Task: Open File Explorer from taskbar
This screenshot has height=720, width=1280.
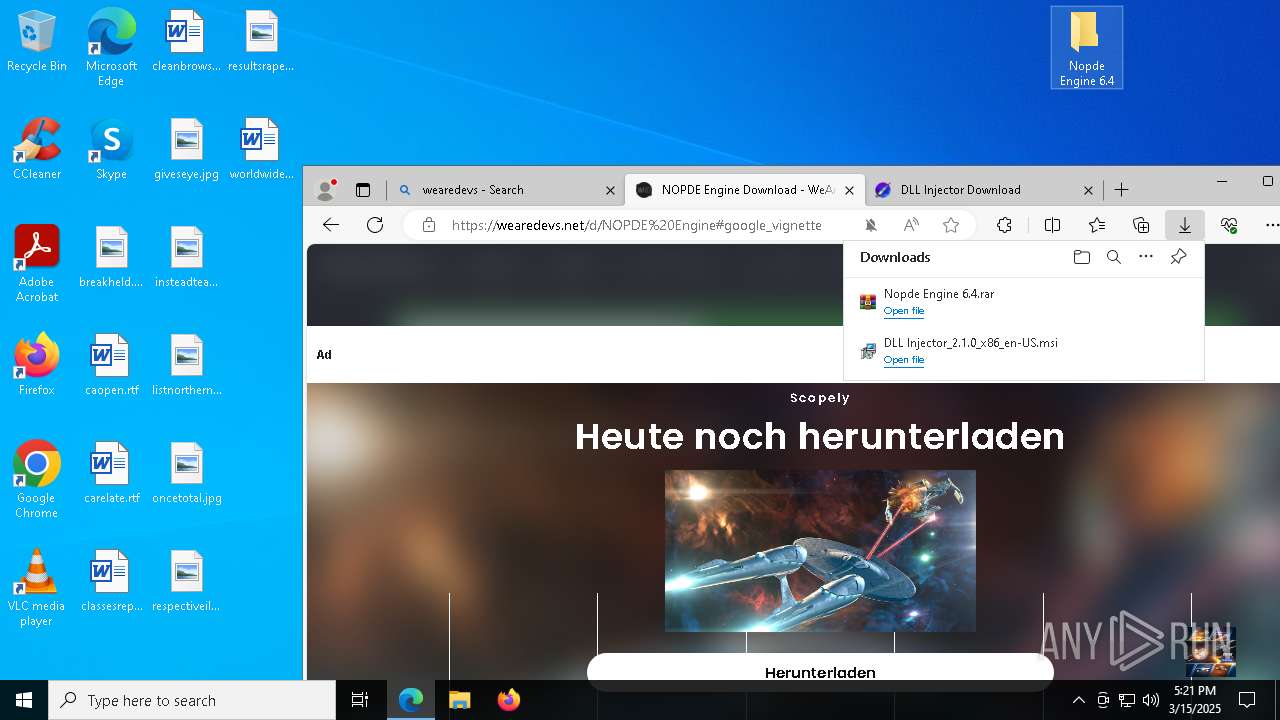Action: (x=460, y=700)
